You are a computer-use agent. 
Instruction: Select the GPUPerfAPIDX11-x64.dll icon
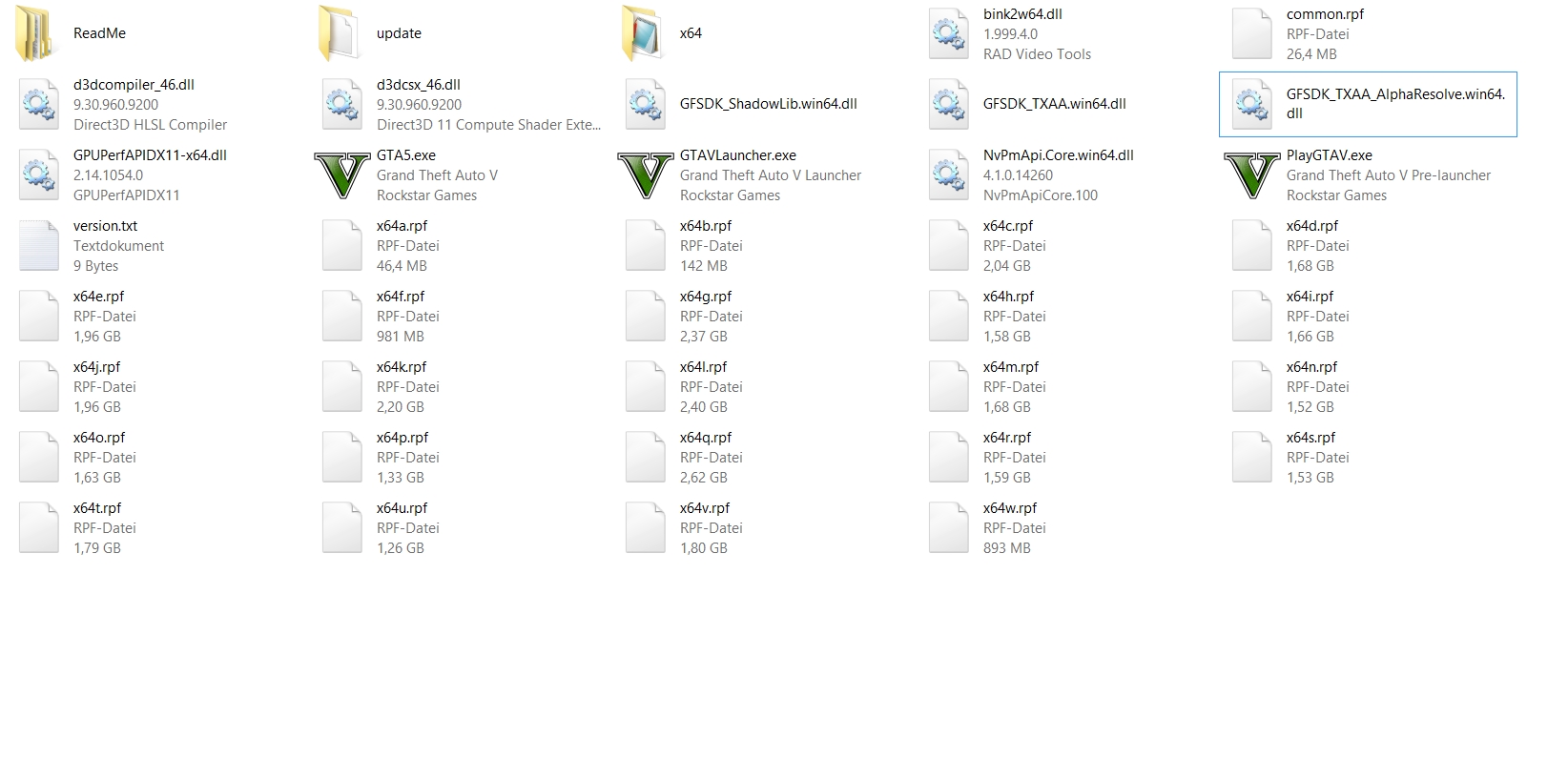pyautogui.click(x=38, y=174)
